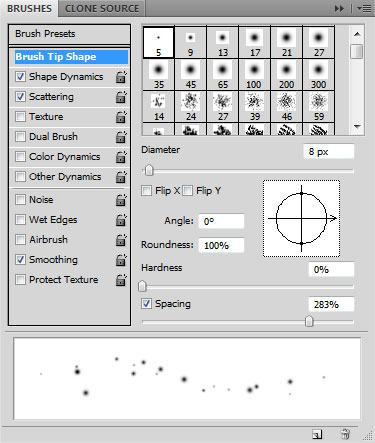Check the Protect Texture option
375x443 pixels.
20,280
